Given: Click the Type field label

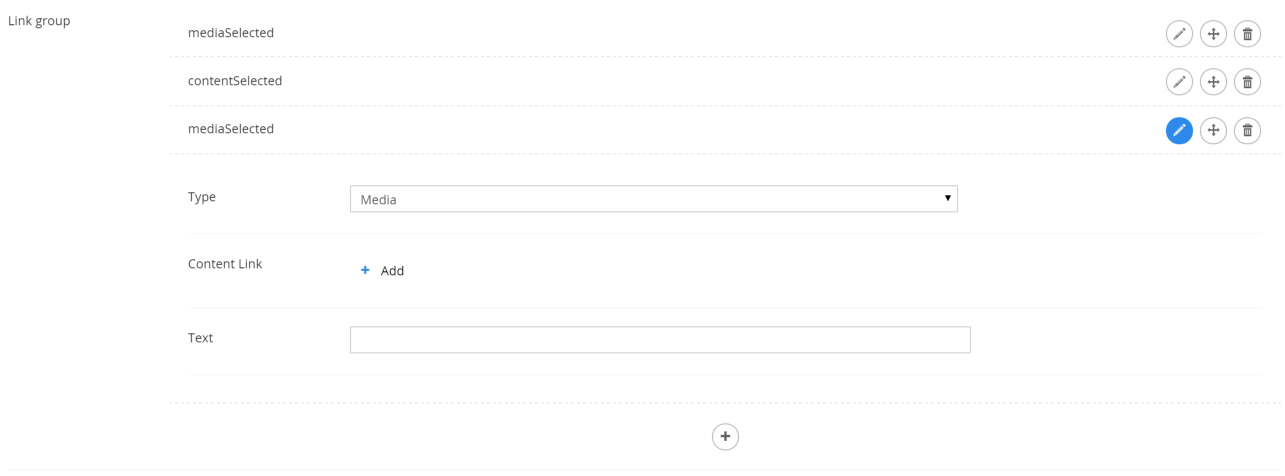Looking at the screenshot, I should click(x=202, y=197).
